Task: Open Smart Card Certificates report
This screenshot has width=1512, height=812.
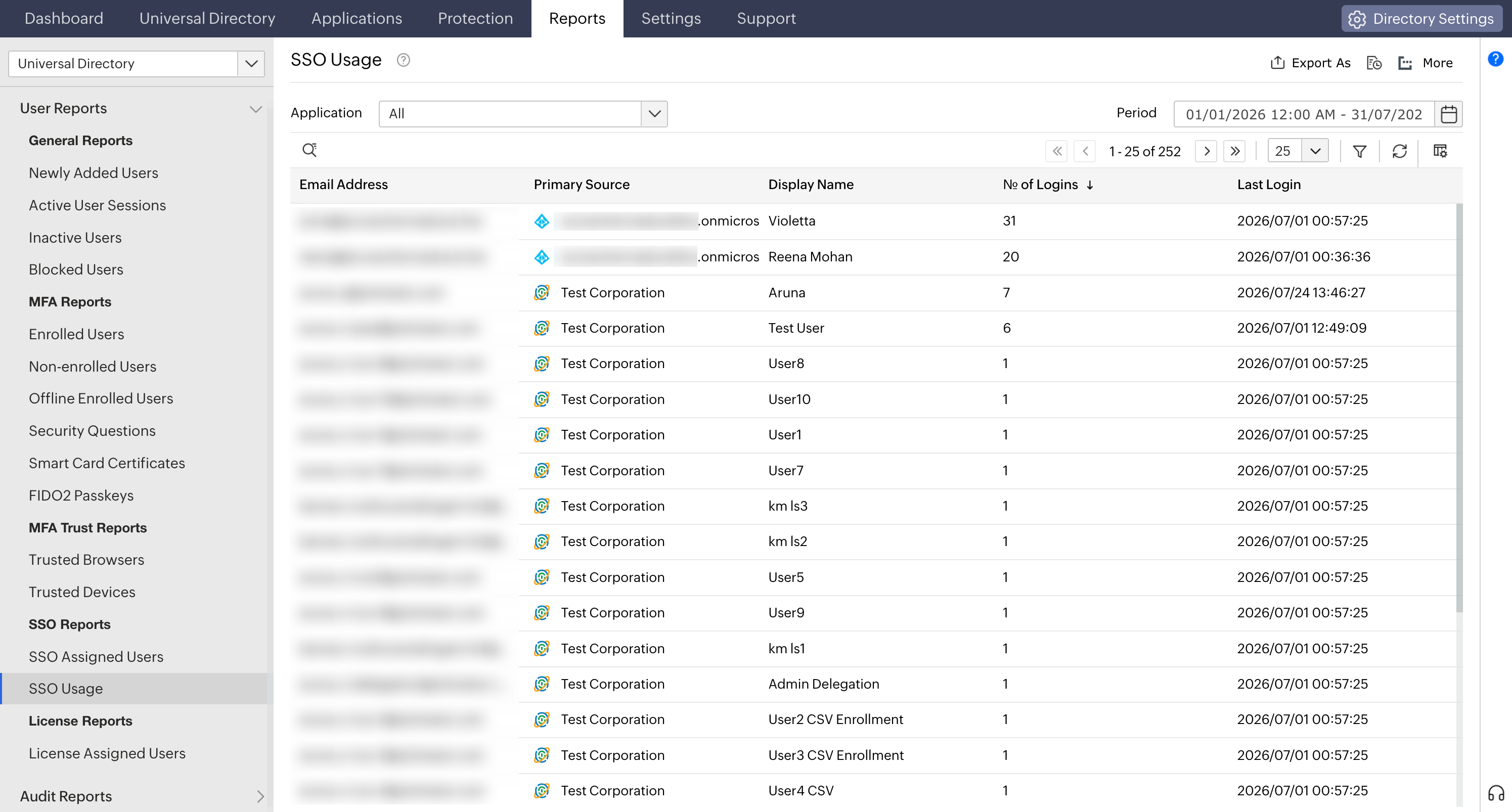Action: tap(107, 463)
